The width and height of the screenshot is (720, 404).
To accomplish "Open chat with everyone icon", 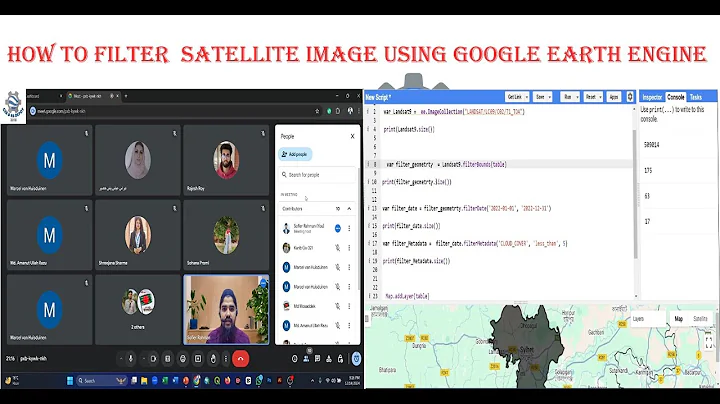I will coord(318,359).
